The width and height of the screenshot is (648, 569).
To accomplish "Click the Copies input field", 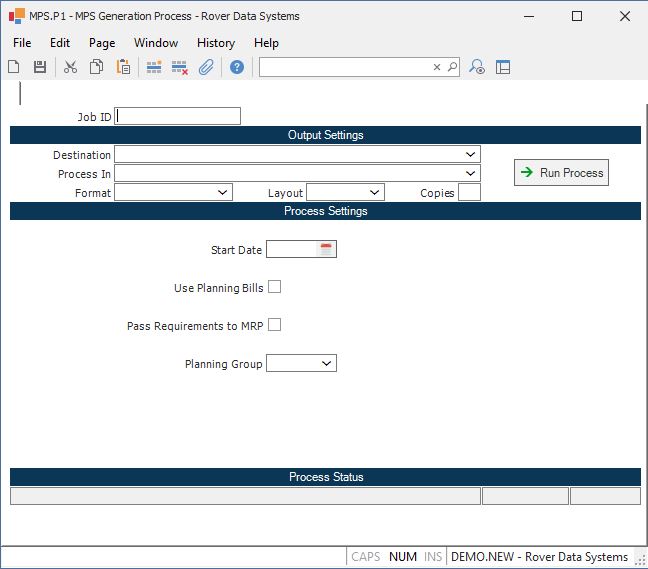I will [469, 193].
